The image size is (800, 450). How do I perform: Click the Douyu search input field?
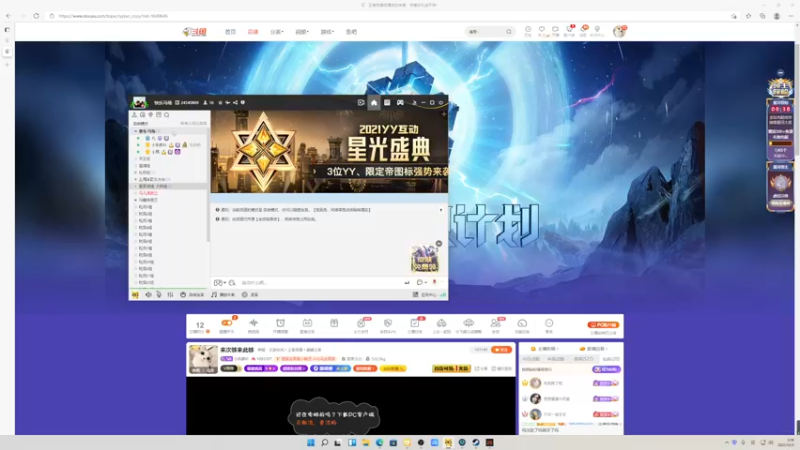click(485, 32)
